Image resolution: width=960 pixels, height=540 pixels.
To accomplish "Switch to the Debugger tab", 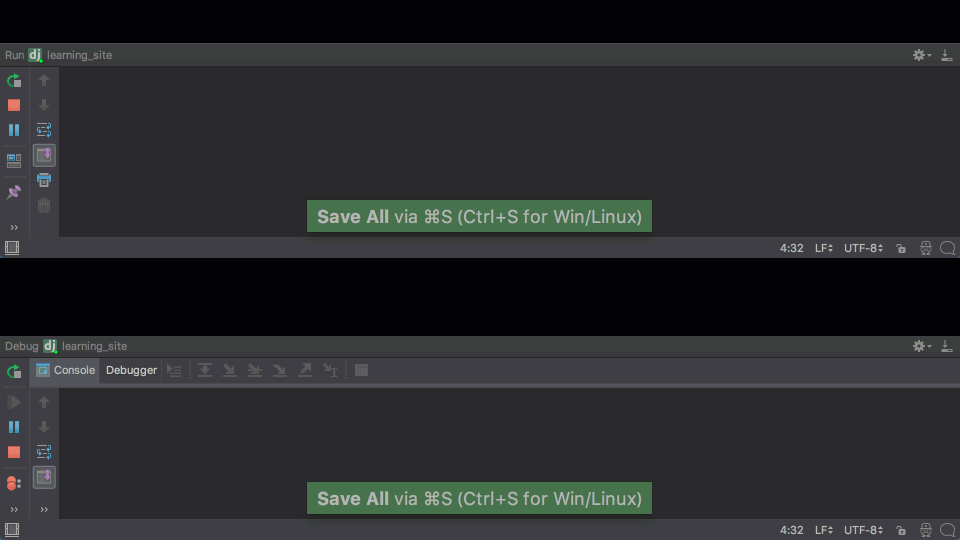I will [131, 370].
